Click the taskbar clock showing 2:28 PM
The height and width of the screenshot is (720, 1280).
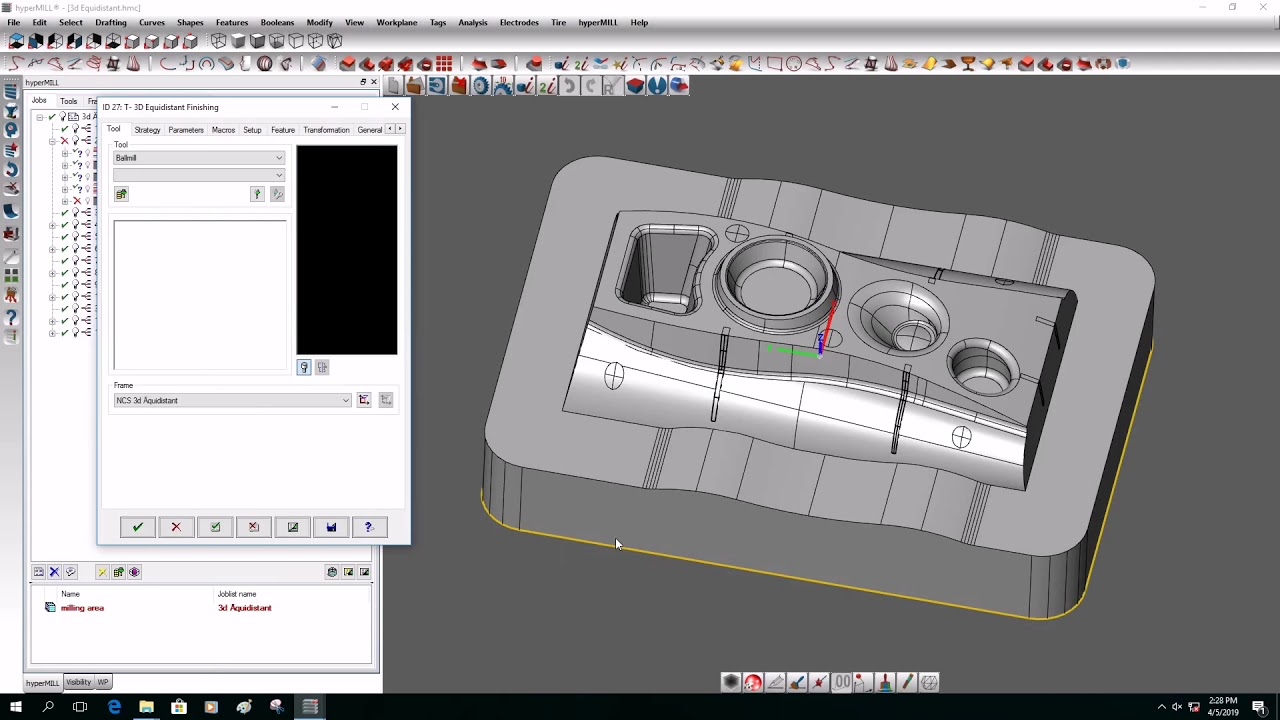tap(1222, 707)
